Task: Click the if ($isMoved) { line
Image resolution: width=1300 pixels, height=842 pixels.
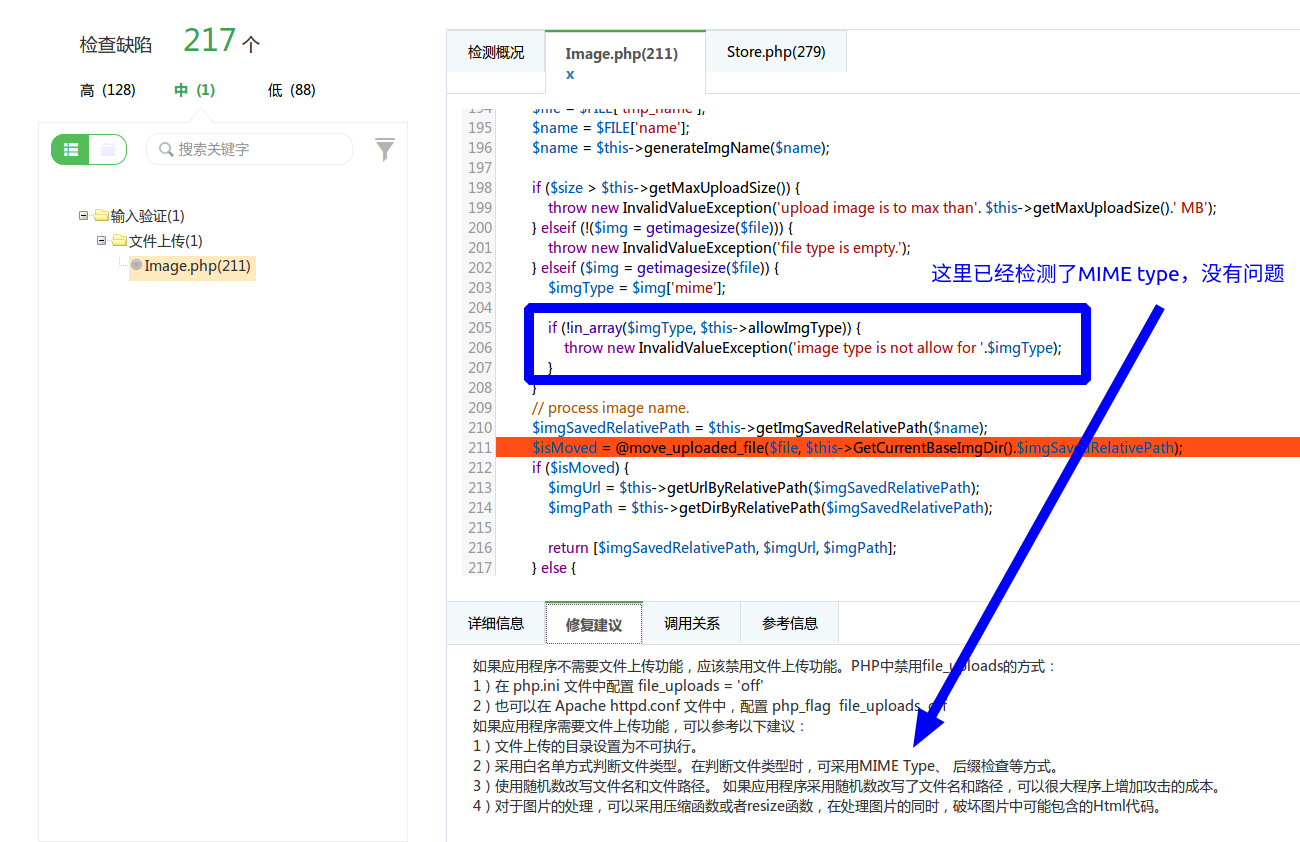Action: point(581,468)
